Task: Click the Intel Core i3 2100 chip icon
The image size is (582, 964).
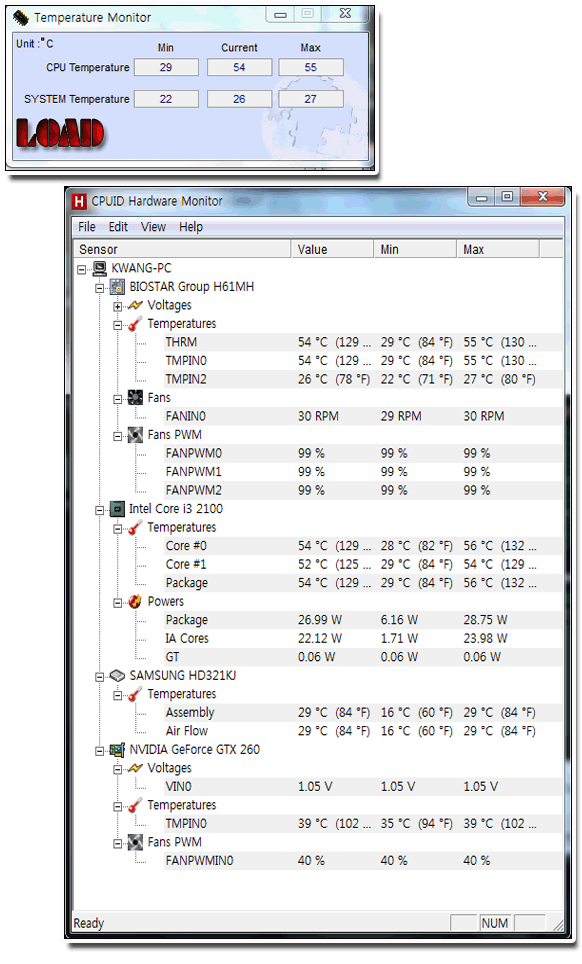Action: (117, 509)
